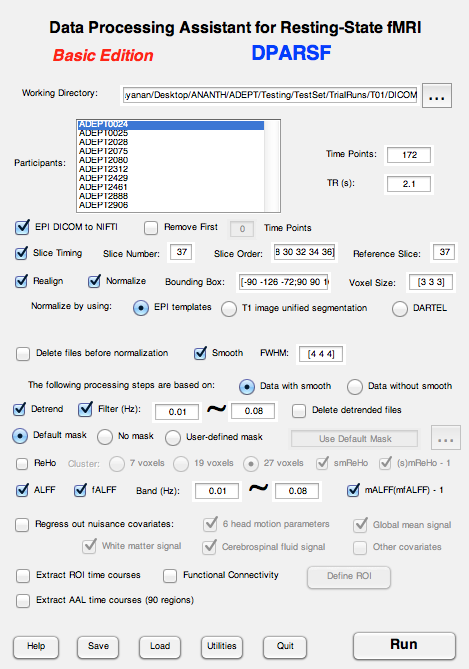Choose Data without smooth option
The width and height of the screenshot is (469, 669).
355,387
